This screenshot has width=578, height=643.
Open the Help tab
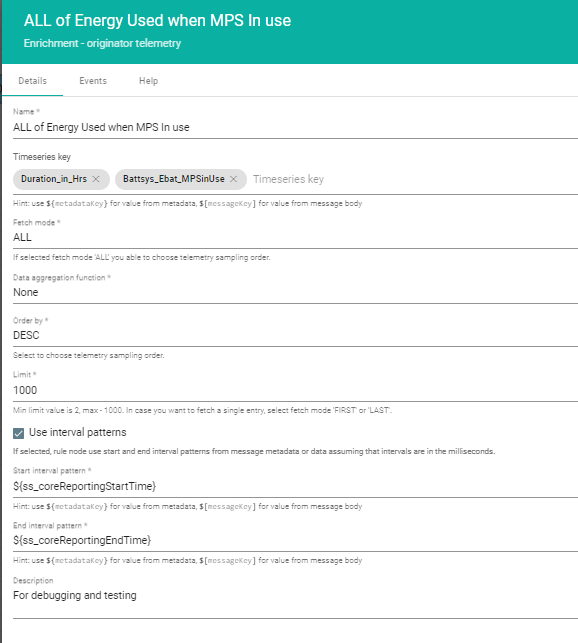click(148, 81)
